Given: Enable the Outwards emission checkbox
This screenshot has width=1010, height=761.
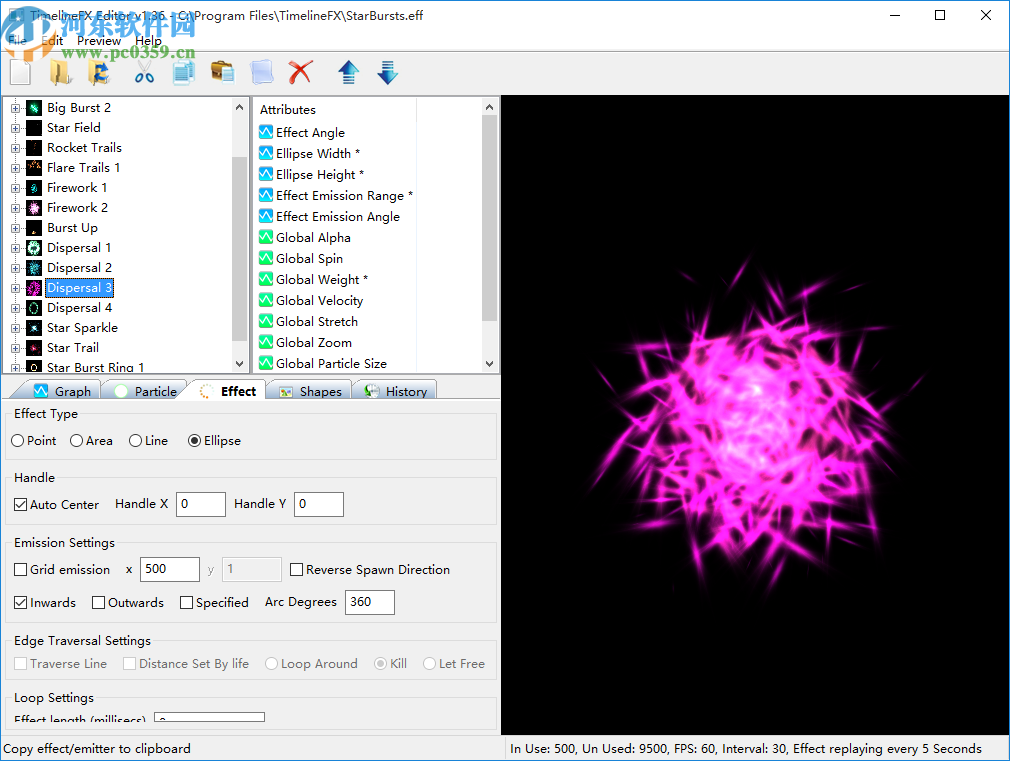Looking at the screenshot, I should pyautogui.click(x=97, y=602).
